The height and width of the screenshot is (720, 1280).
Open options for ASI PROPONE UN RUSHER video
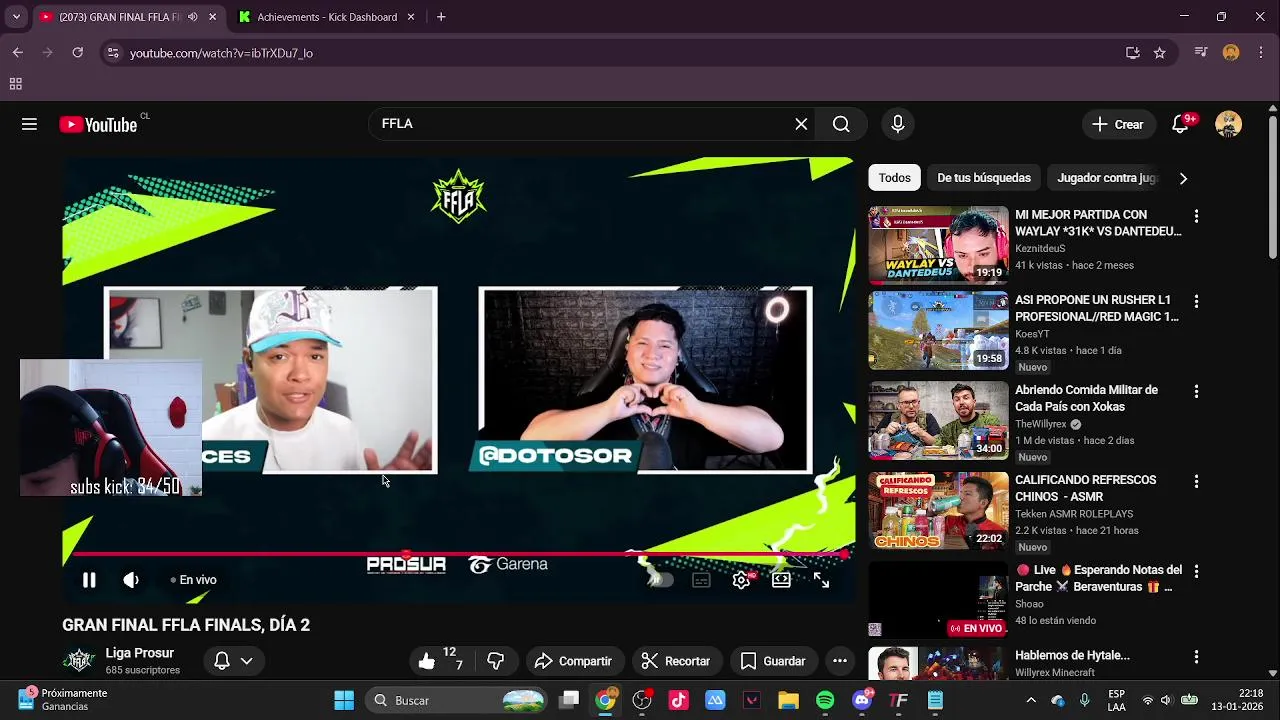tap(1196, 301)
